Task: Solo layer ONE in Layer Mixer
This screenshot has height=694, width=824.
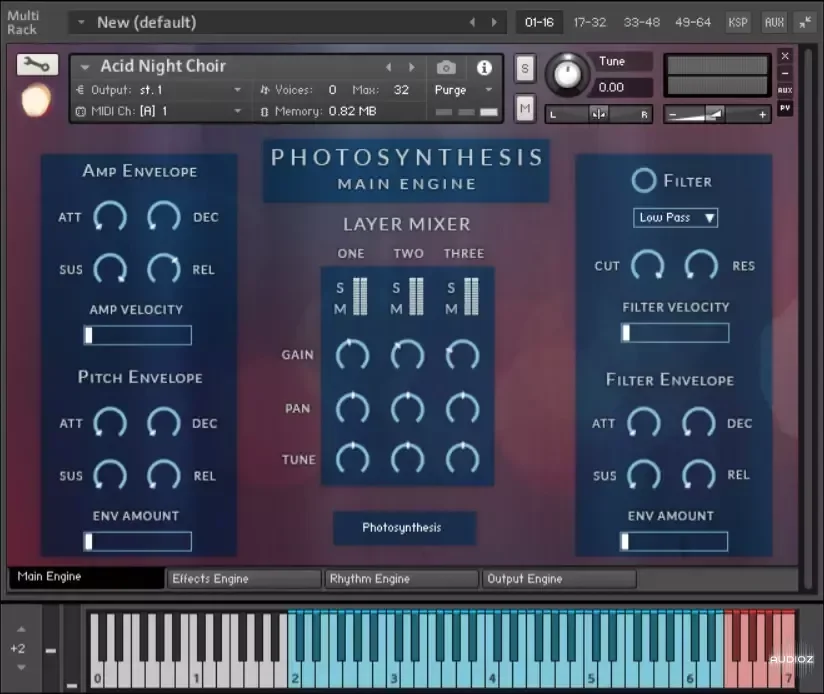Action: click(x=340, y=288)
